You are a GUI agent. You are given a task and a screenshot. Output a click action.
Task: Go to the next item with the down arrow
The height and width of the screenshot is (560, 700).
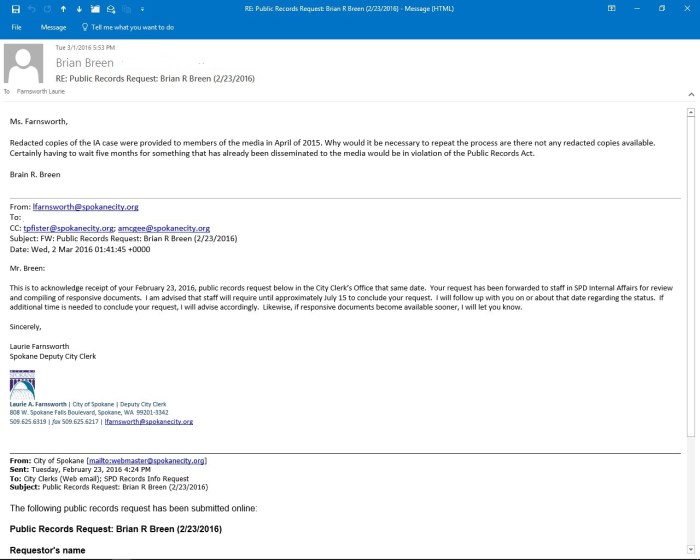[x=79, y=9]
